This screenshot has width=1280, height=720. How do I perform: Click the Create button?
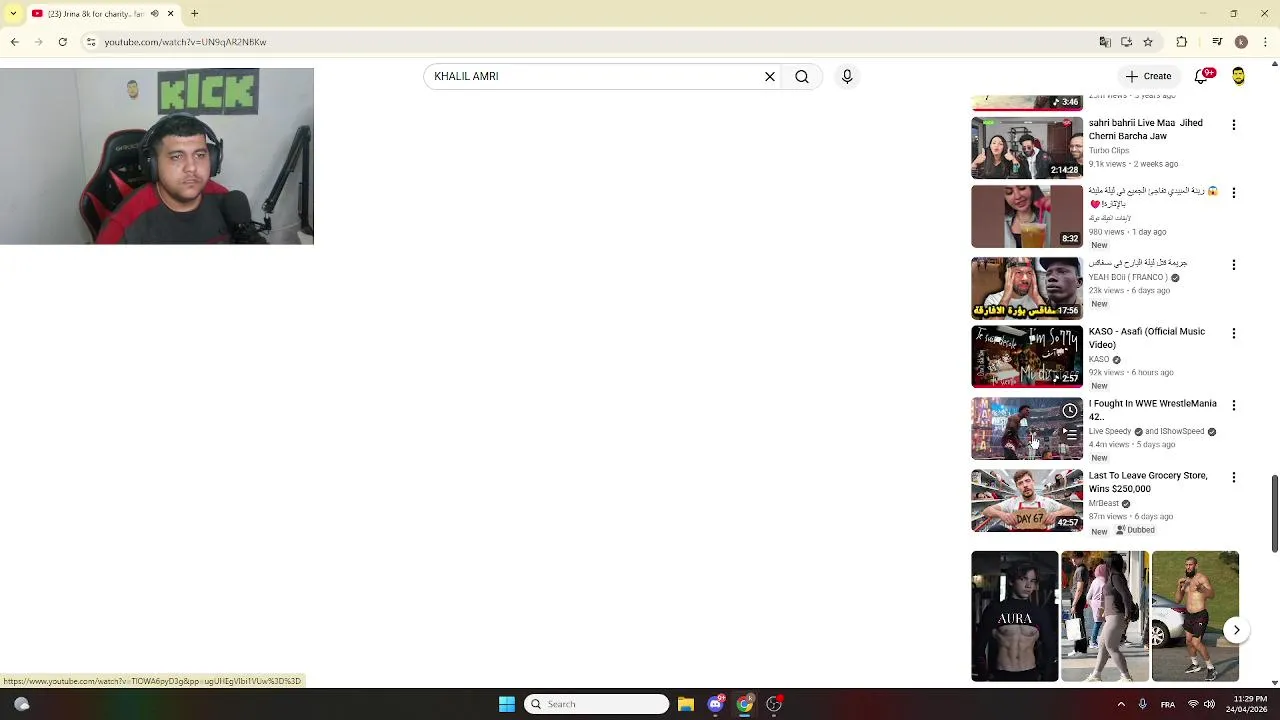click(1148, 76)
